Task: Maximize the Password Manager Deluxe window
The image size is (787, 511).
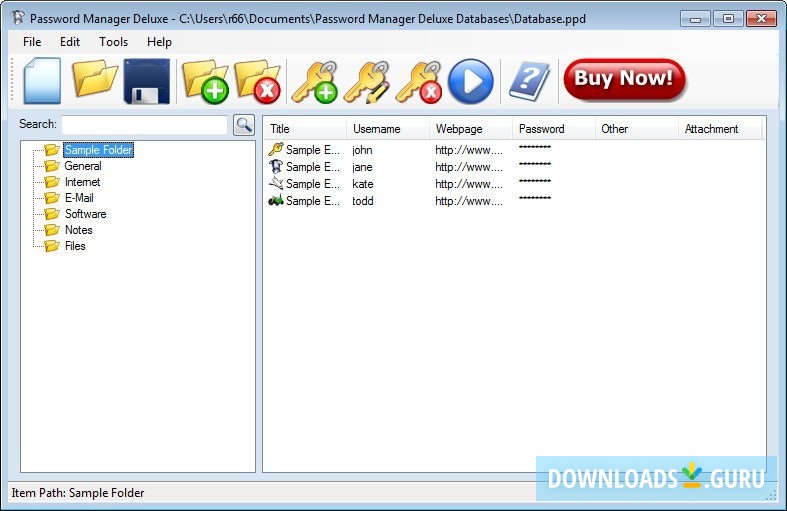Action: click(x=728, y=19)
